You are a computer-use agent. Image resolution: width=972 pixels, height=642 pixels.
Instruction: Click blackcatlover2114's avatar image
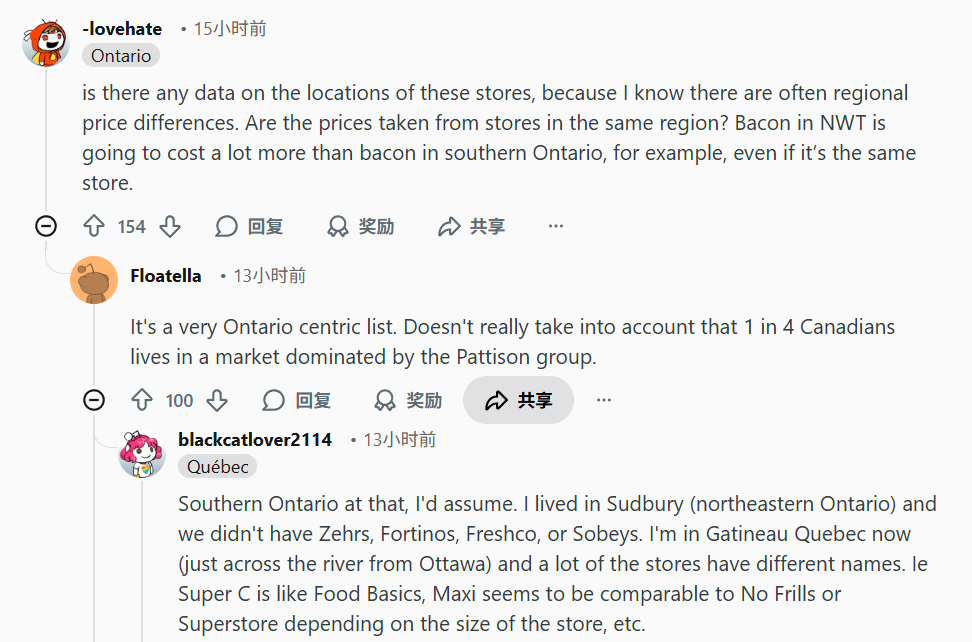142,454
